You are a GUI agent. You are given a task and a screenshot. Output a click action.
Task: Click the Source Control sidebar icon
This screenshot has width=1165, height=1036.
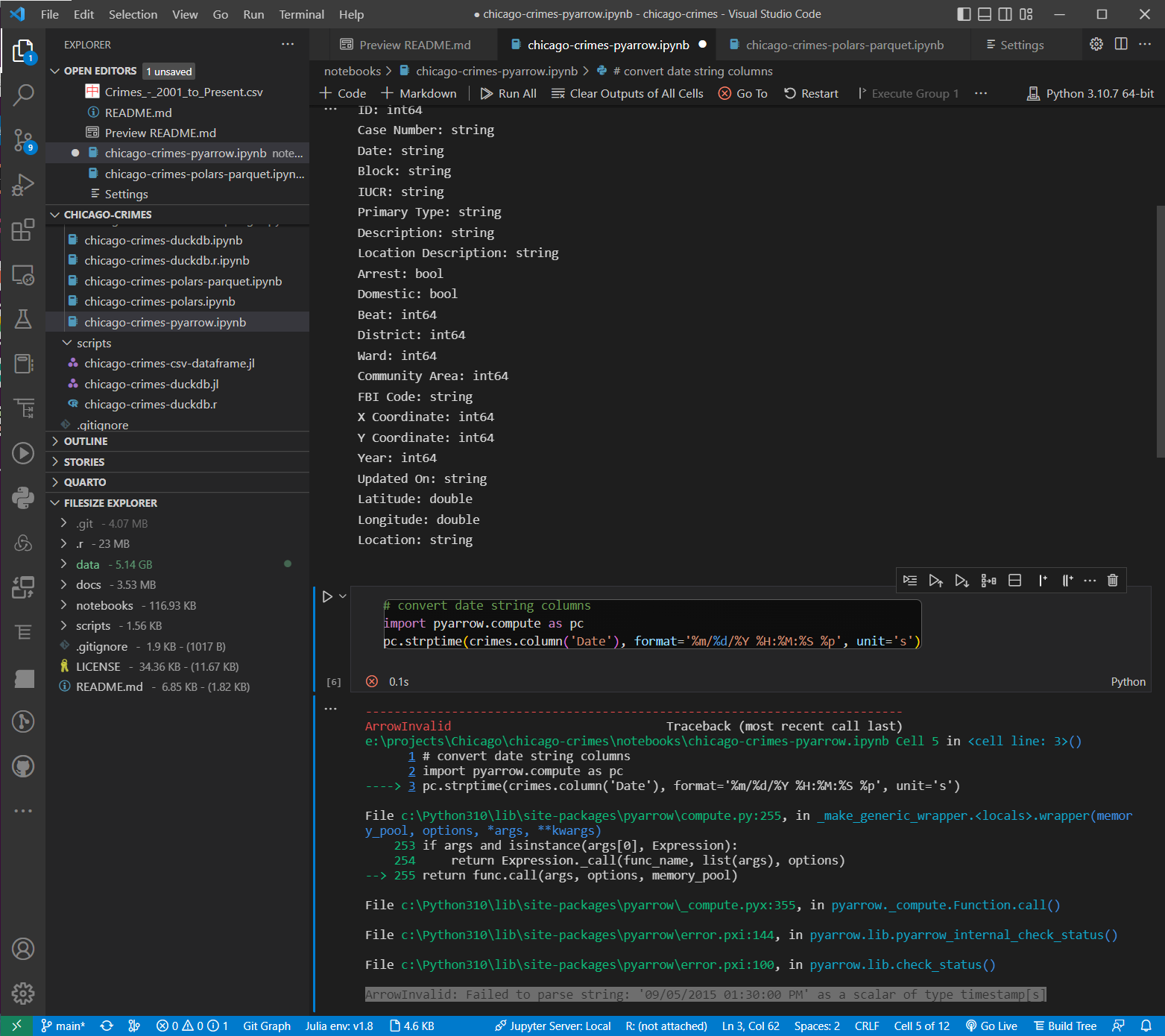pyautogui.click(x=23, y=140)
